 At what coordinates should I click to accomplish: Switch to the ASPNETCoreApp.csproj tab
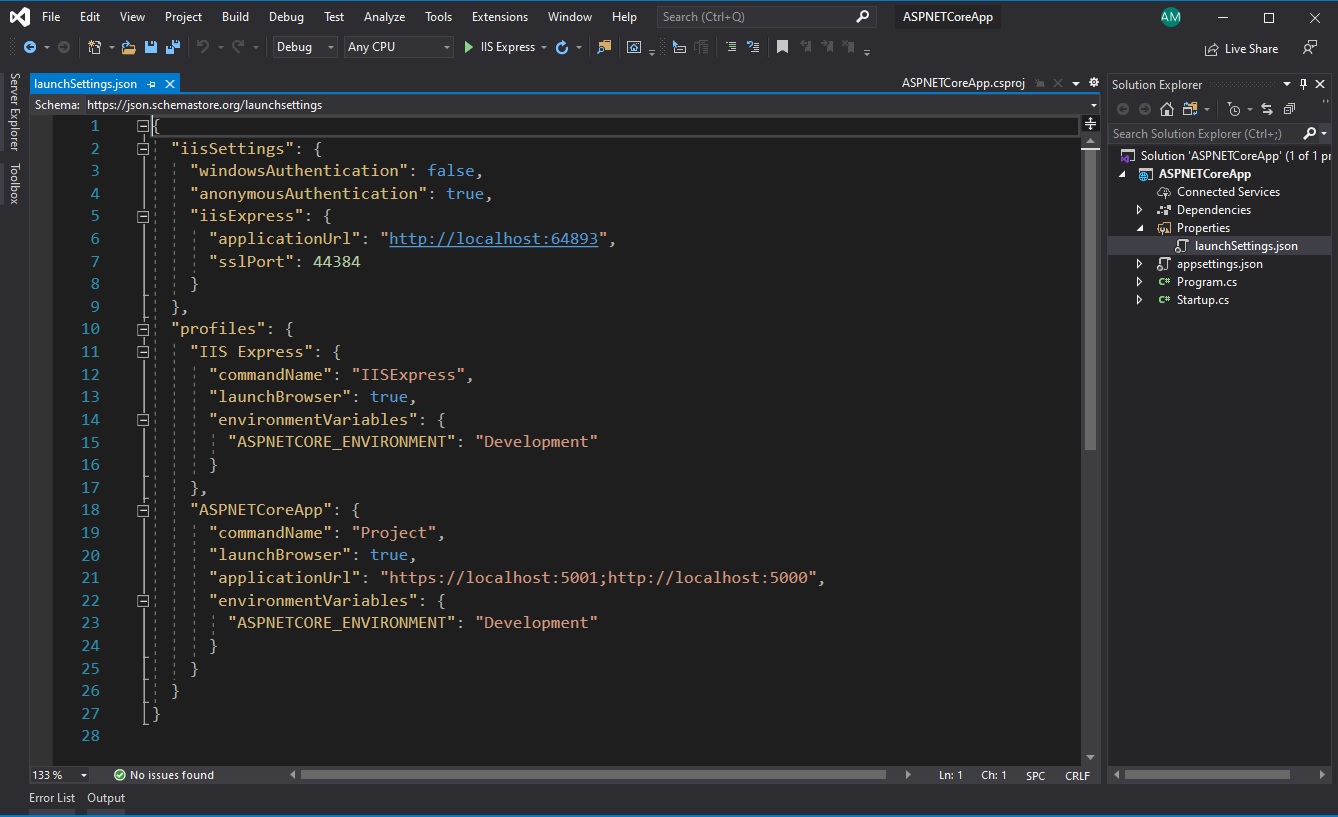(963, 84)
